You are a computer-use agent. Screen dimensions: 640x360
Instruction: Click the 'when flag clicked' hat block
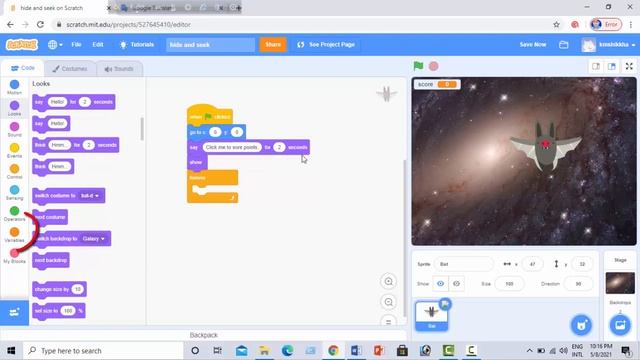(x=210, y=115)
